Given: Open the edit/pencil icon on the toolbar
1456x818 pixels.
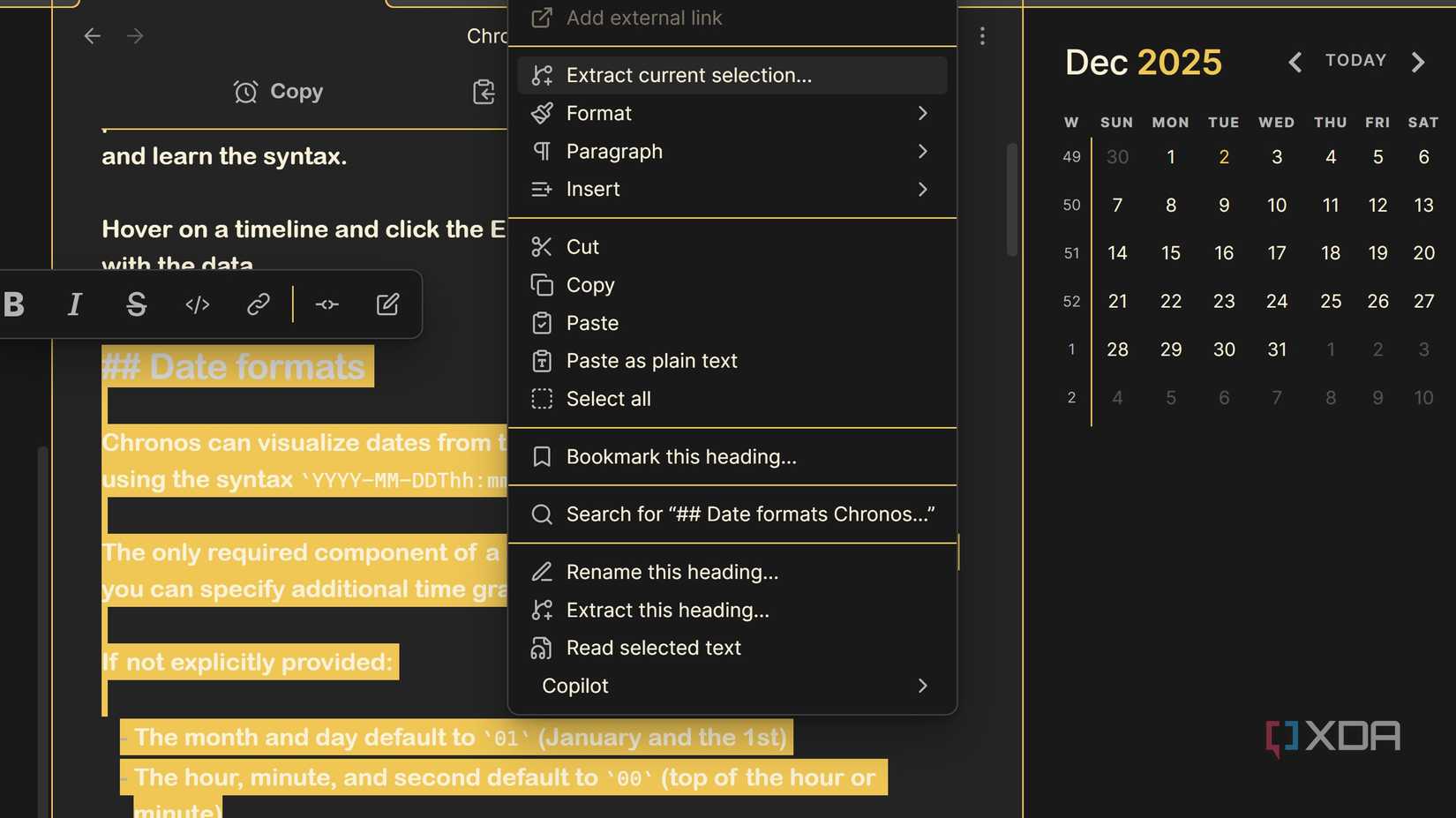Looking at the screenshot, I should 387,304.
